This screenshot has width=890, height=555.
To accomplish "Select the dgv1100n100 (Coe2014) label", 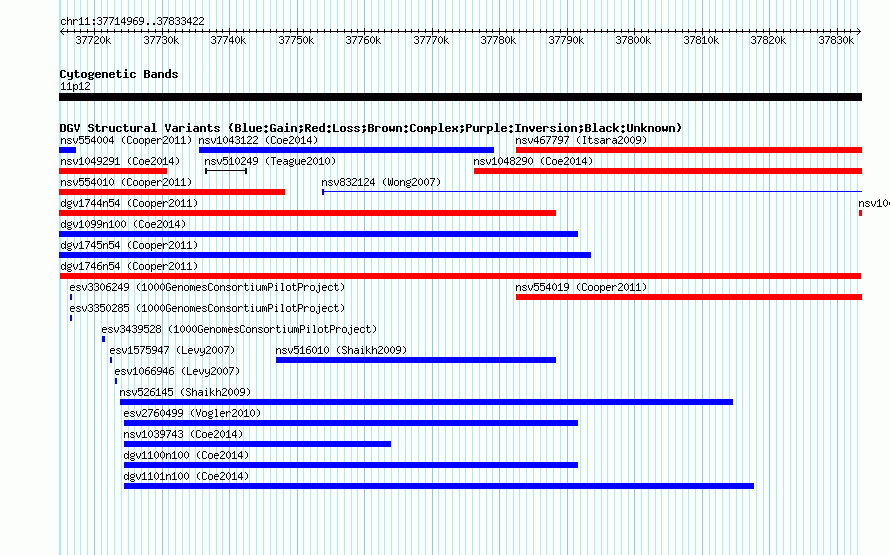I will click(186, 455).
